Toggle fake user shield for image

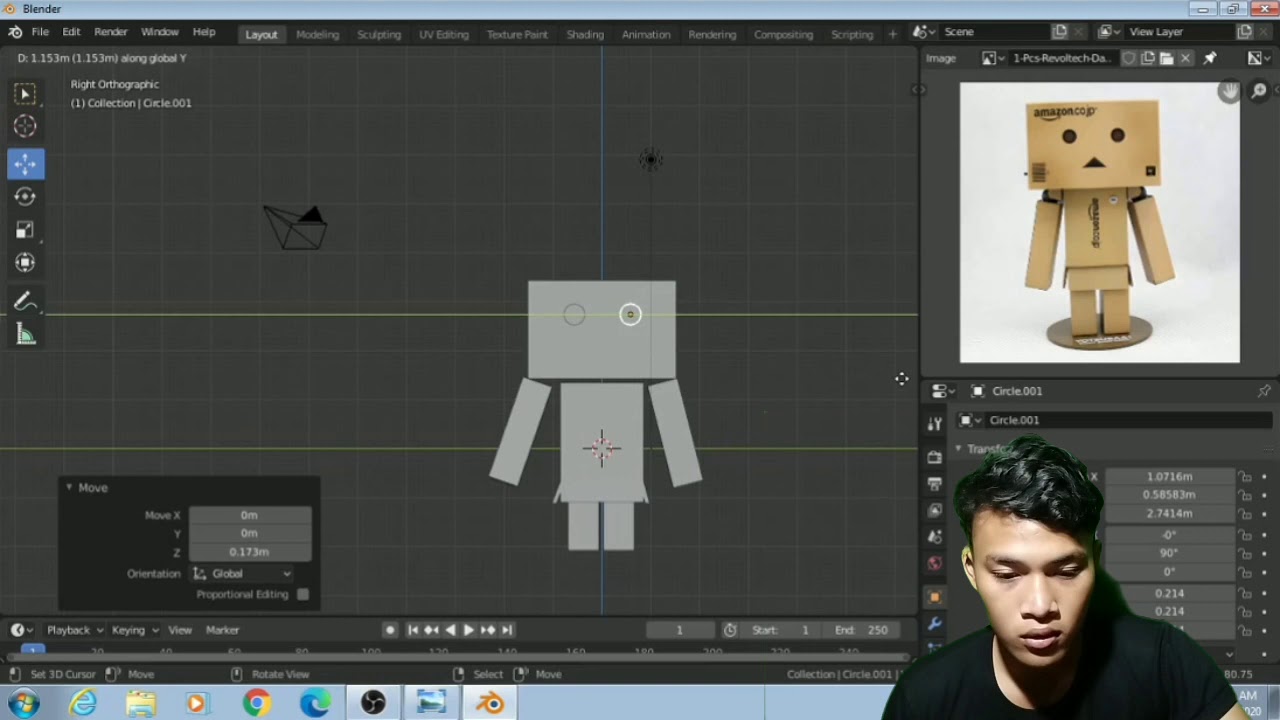tap(1129, 58)
